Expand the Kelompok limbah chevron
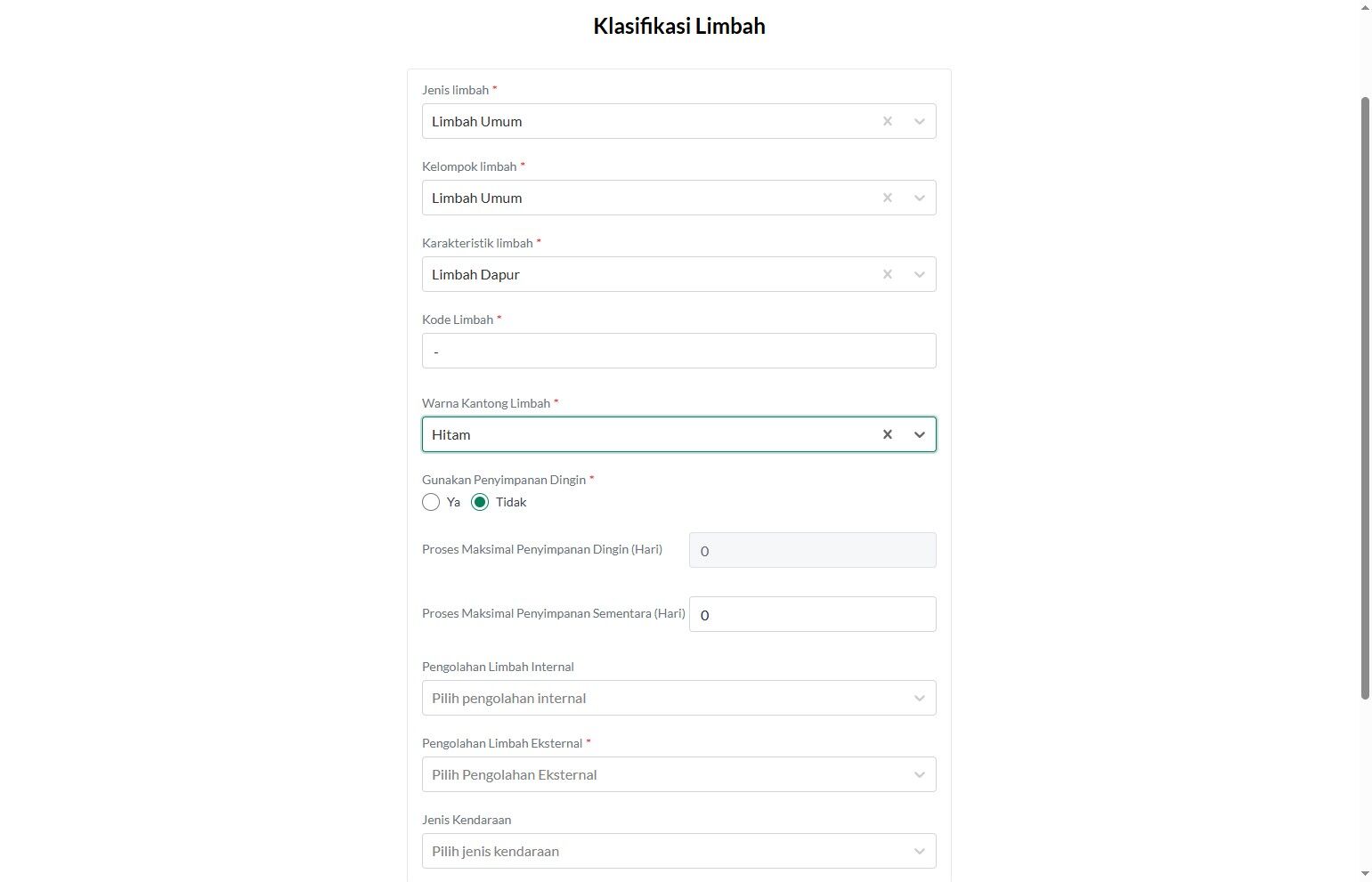Image resolution: width=1372 pixels, height=882 pixels. (919, 198)
